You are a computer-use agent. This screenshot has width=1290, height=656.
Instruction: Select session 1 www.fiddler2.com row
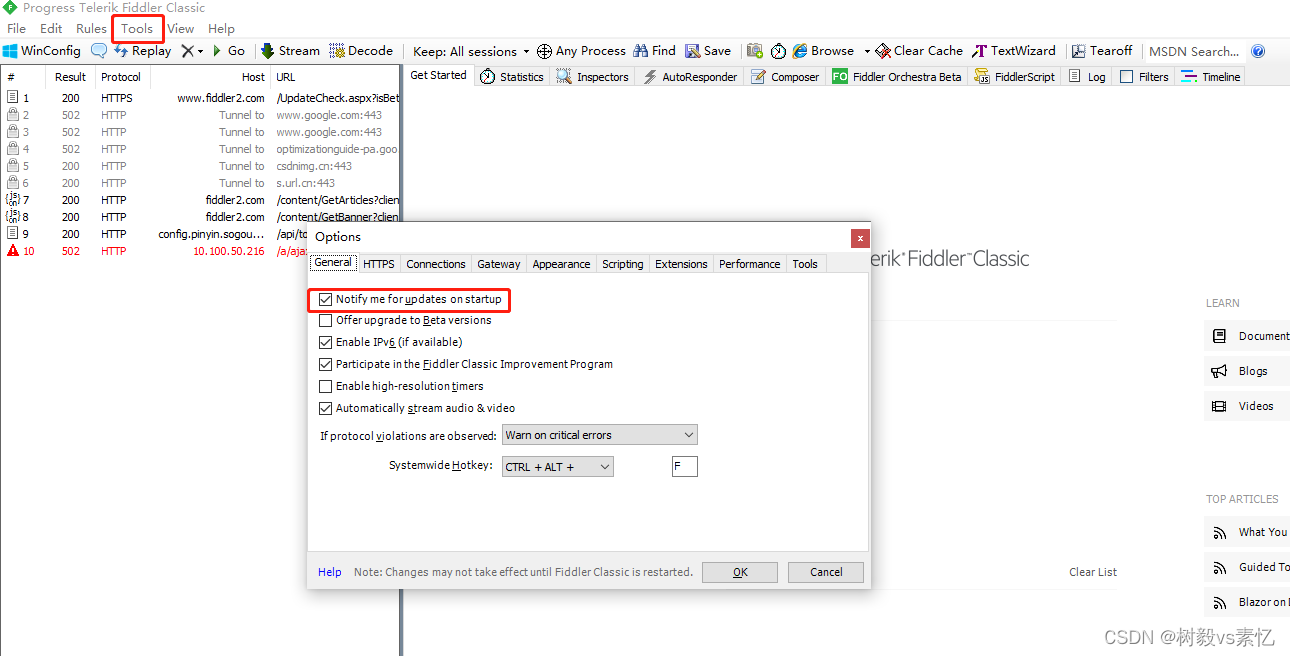200,98
